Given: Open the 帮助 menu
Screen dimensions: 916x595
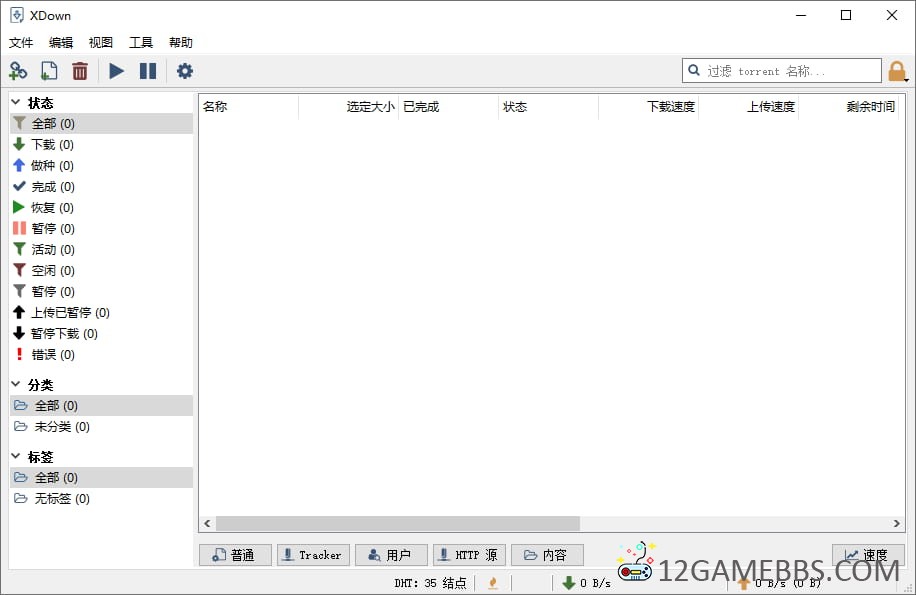Looking at the screenshot, I should tap(181, 43).
